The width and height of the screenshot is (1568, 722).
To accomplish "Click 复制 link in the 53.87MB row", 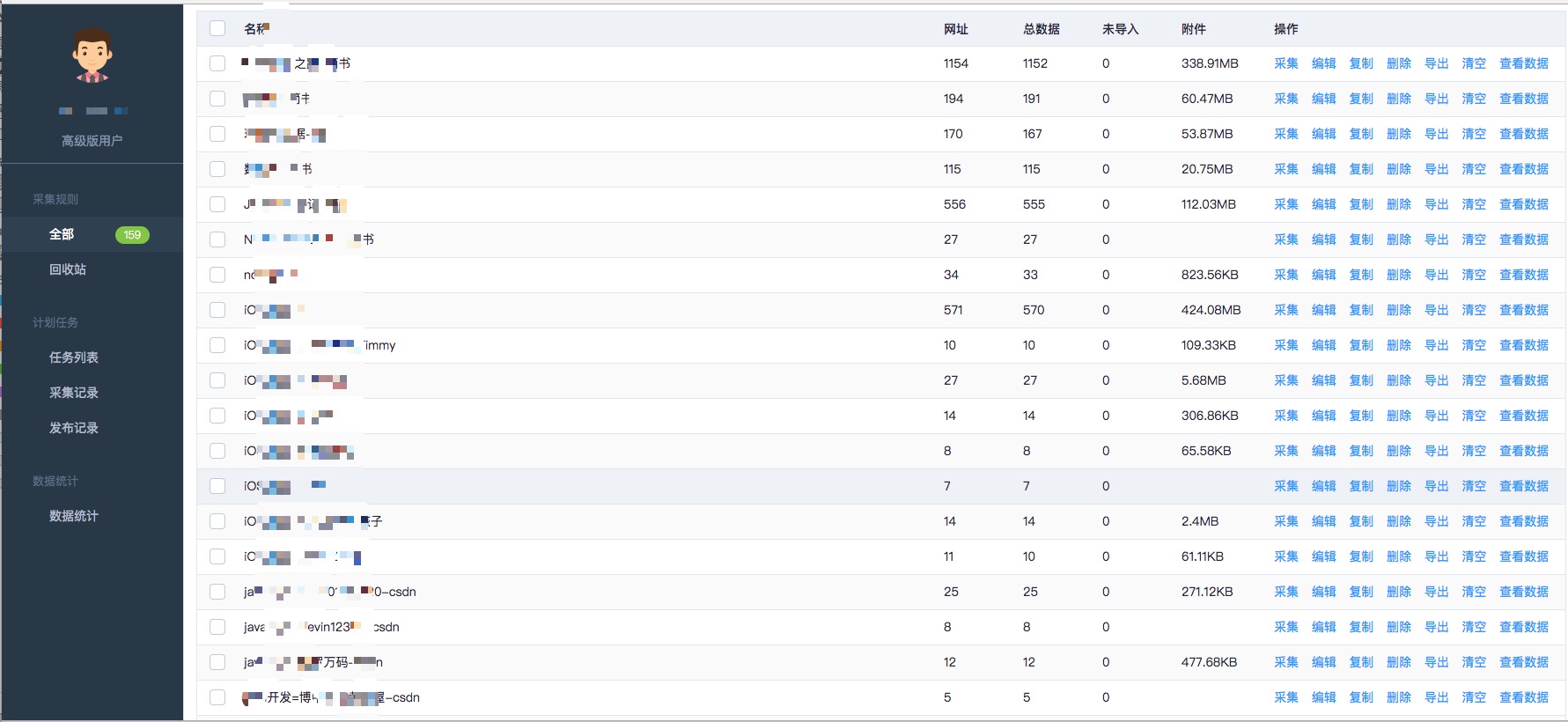I will tap(1361, 134).
